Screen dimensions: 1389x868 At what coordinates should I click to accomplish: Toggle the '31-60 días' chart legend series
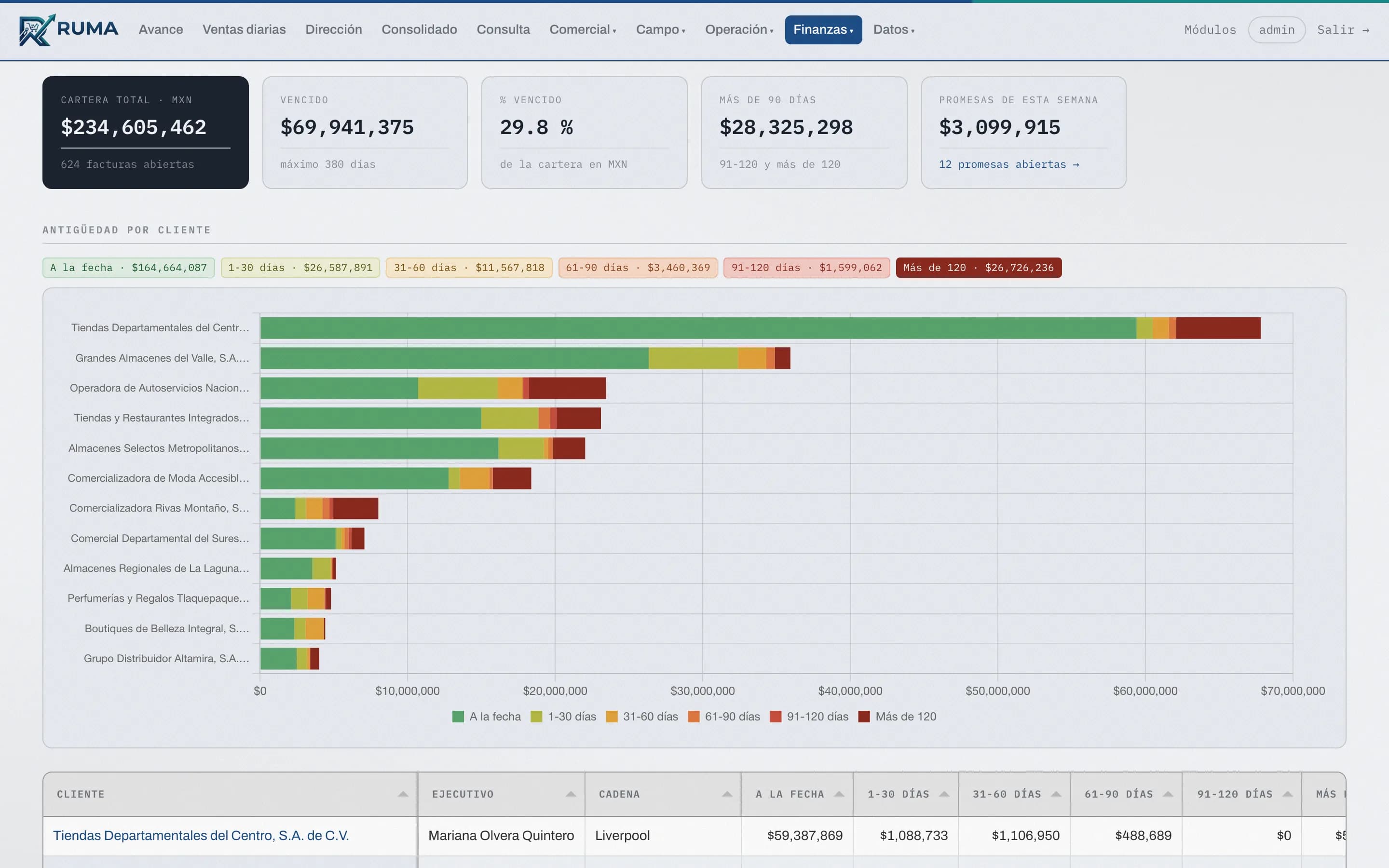[x=642, y=717]
